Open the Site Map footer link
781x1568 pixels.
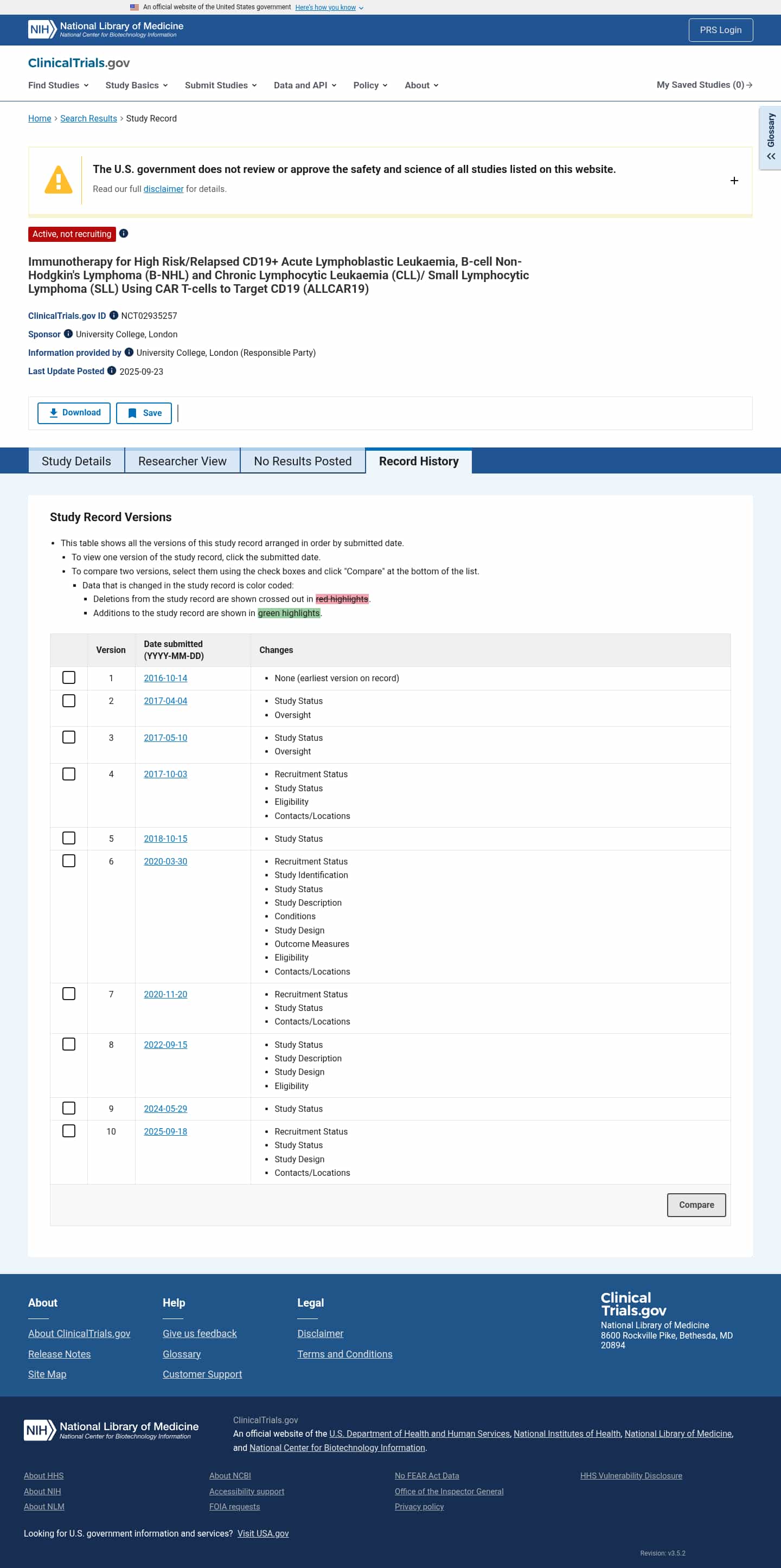tap(47, 1374)
